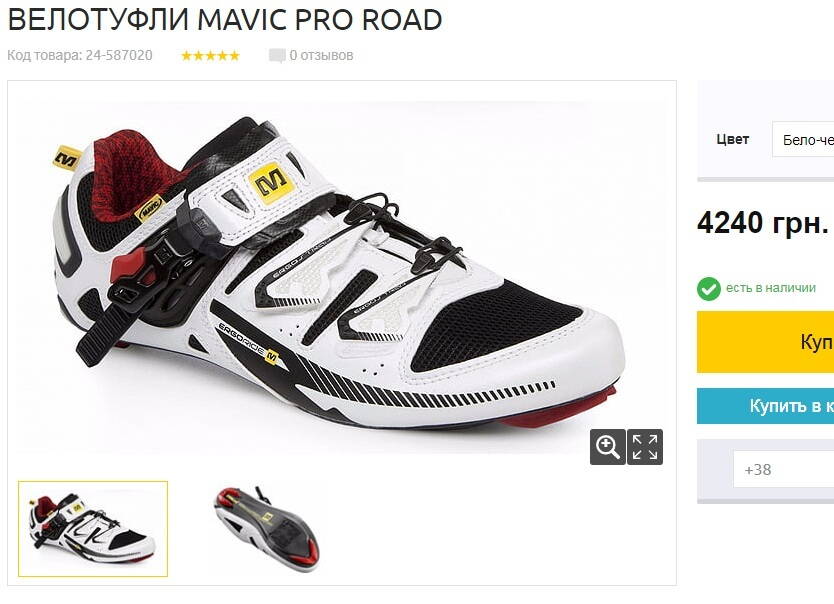Select second thumbnail showing shoe sole
The height and width of the screenshot is (604, 834).
[x=266, y=528]
